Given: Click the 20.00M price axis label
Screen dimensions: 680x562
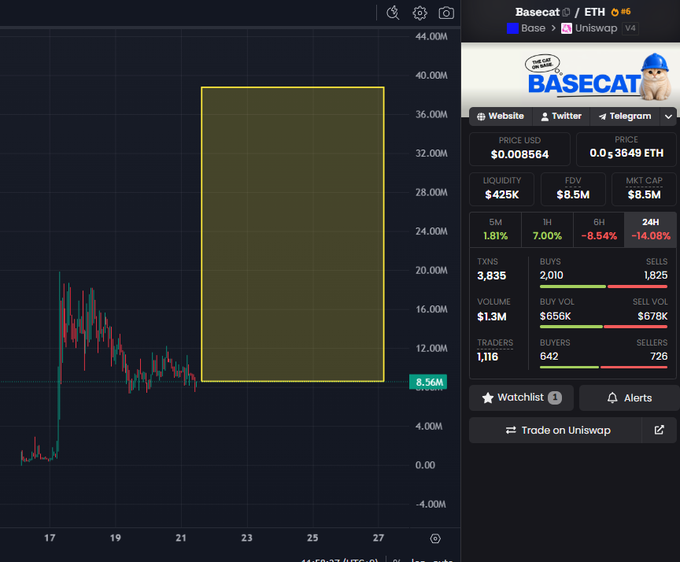Looking at the screenshot, I should coord(431,271).
